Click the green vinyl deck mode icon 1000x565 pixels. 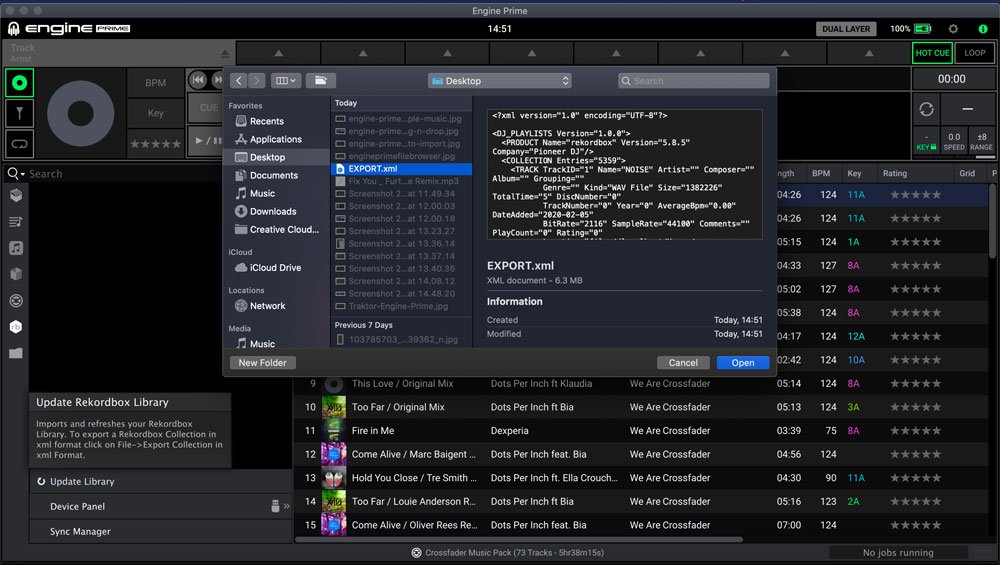(x=19, y=83)
